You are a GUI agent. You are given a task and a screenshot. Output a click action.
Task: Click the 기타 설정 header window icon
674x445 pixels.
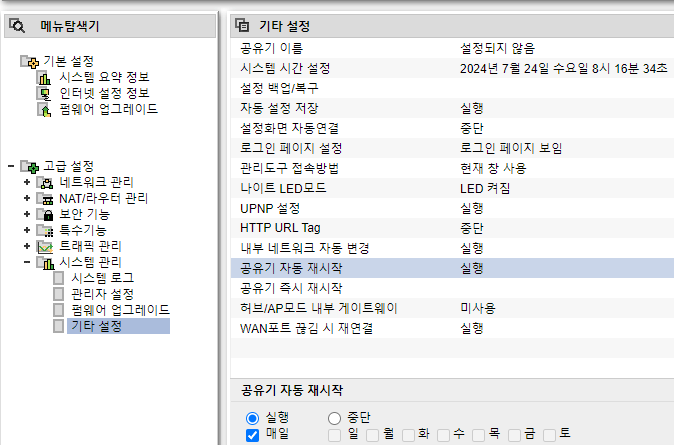click(x=242, y=25)
